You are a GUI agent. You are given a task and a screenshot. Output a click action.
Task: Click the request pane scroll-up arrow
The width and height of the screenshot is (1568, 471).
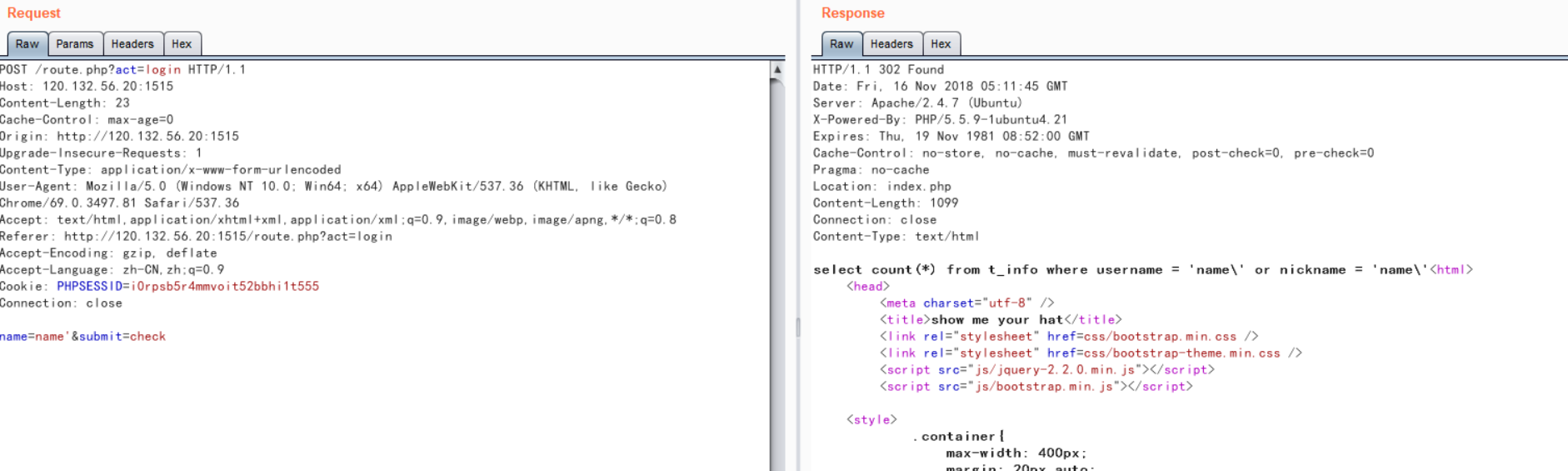777,70
